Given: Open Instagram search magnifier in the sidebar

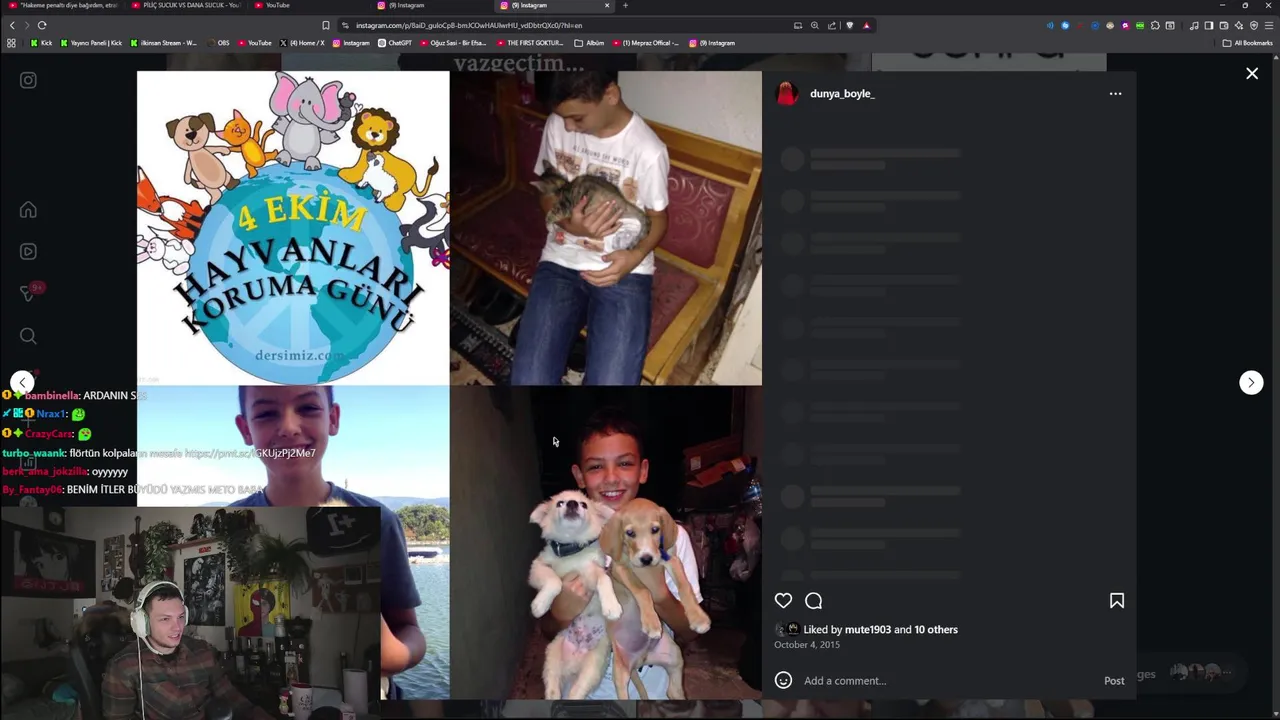Looking at the screenshot, I should 28,336.
